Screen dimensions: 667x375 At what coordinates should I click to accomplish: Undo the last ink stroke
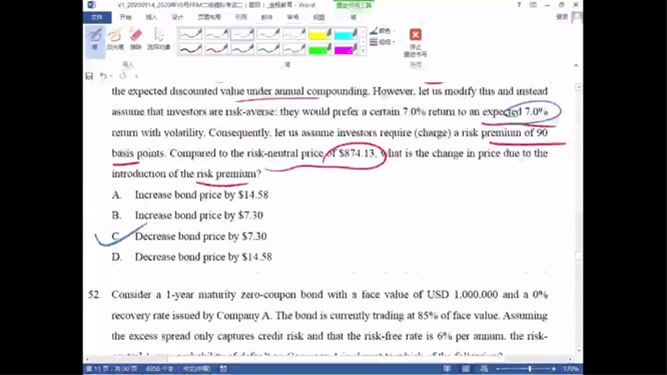point(103,76)
